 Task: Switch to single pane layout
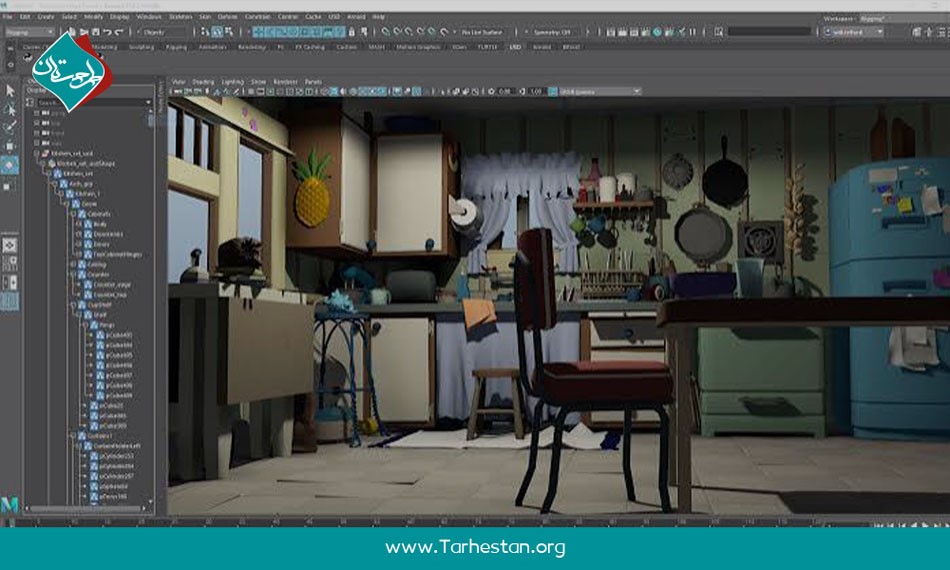pos(10,245)
